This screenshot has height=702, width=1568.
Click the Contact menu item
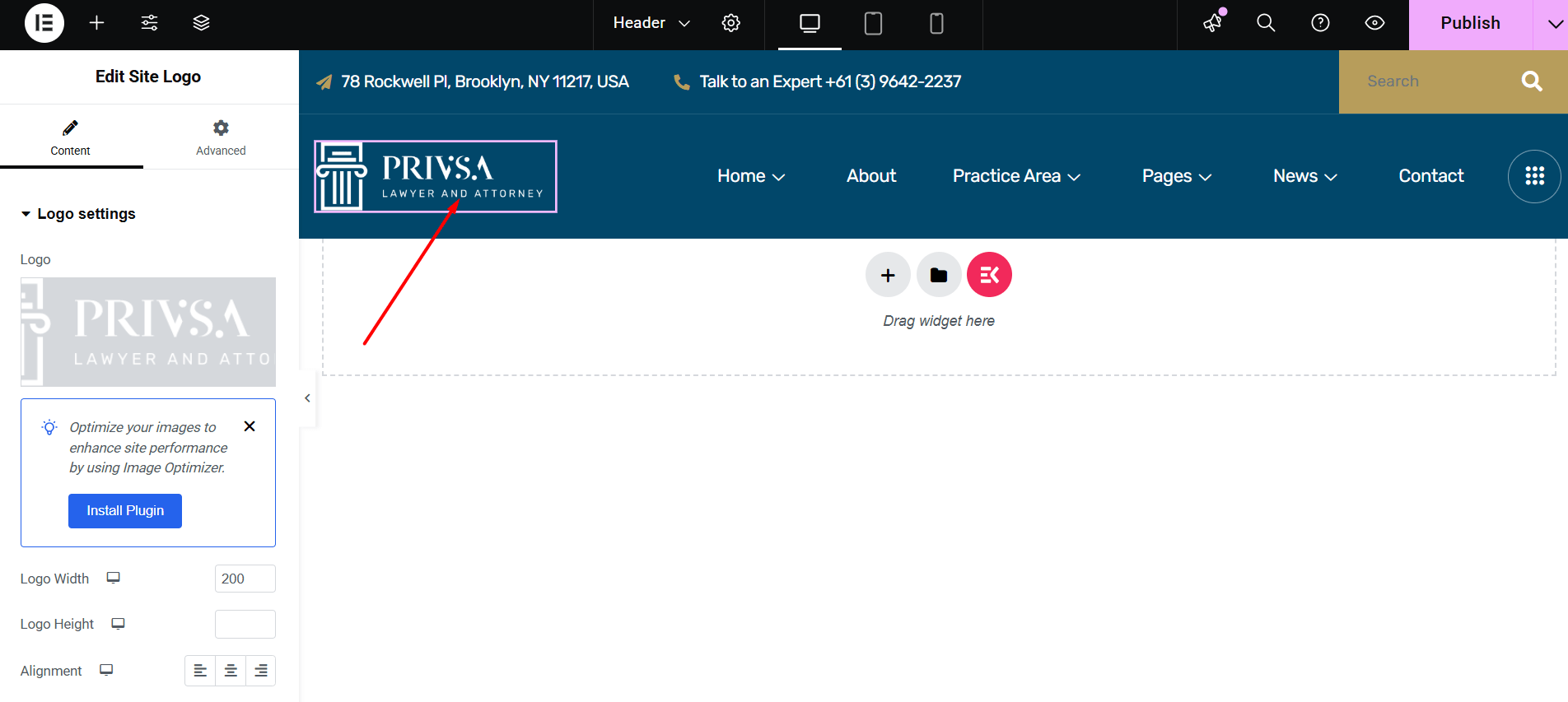point(1431,176)
